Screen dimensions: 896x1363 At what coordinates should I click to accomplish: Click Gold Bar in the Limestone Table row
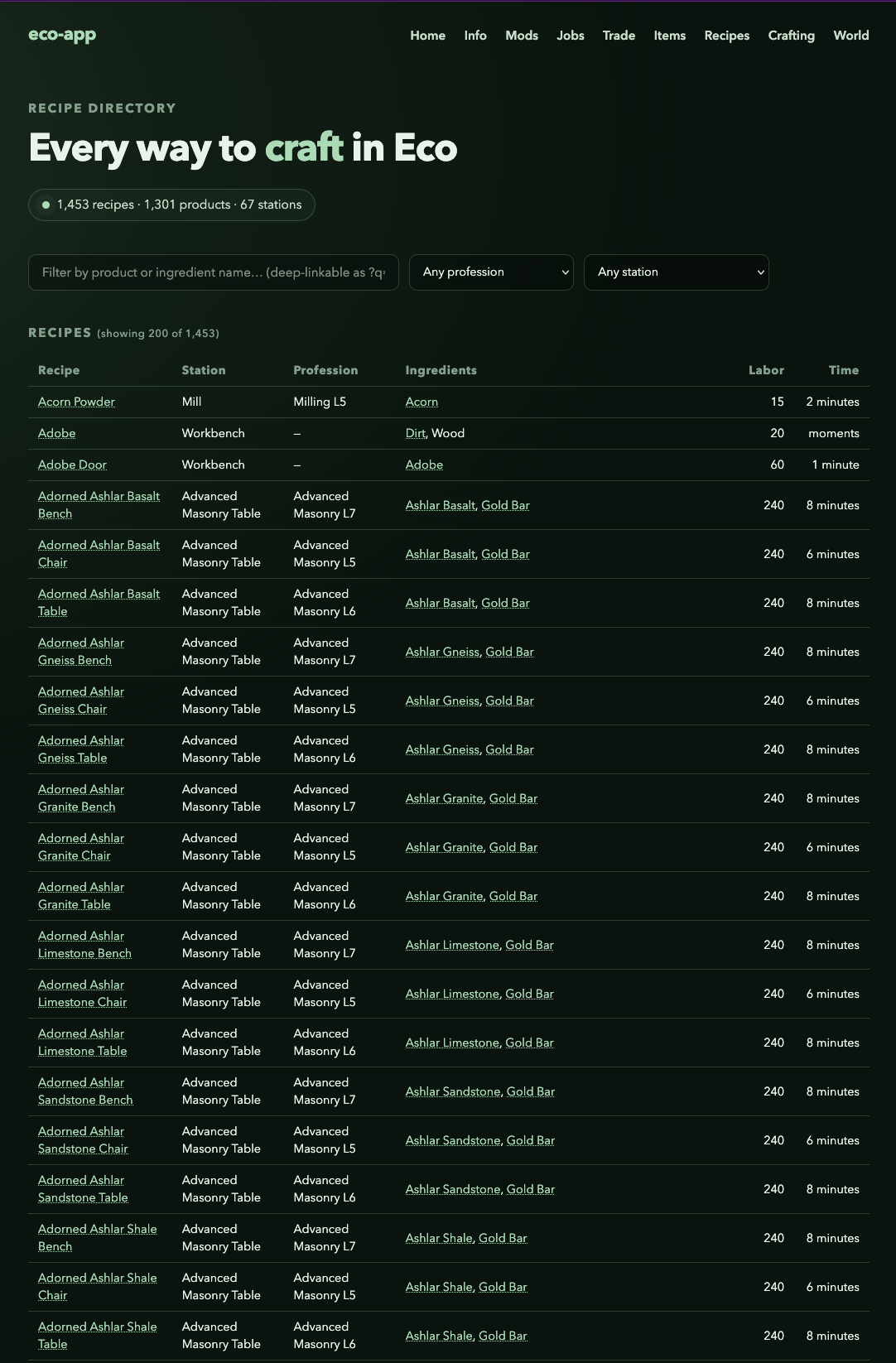click(529, 1043)
